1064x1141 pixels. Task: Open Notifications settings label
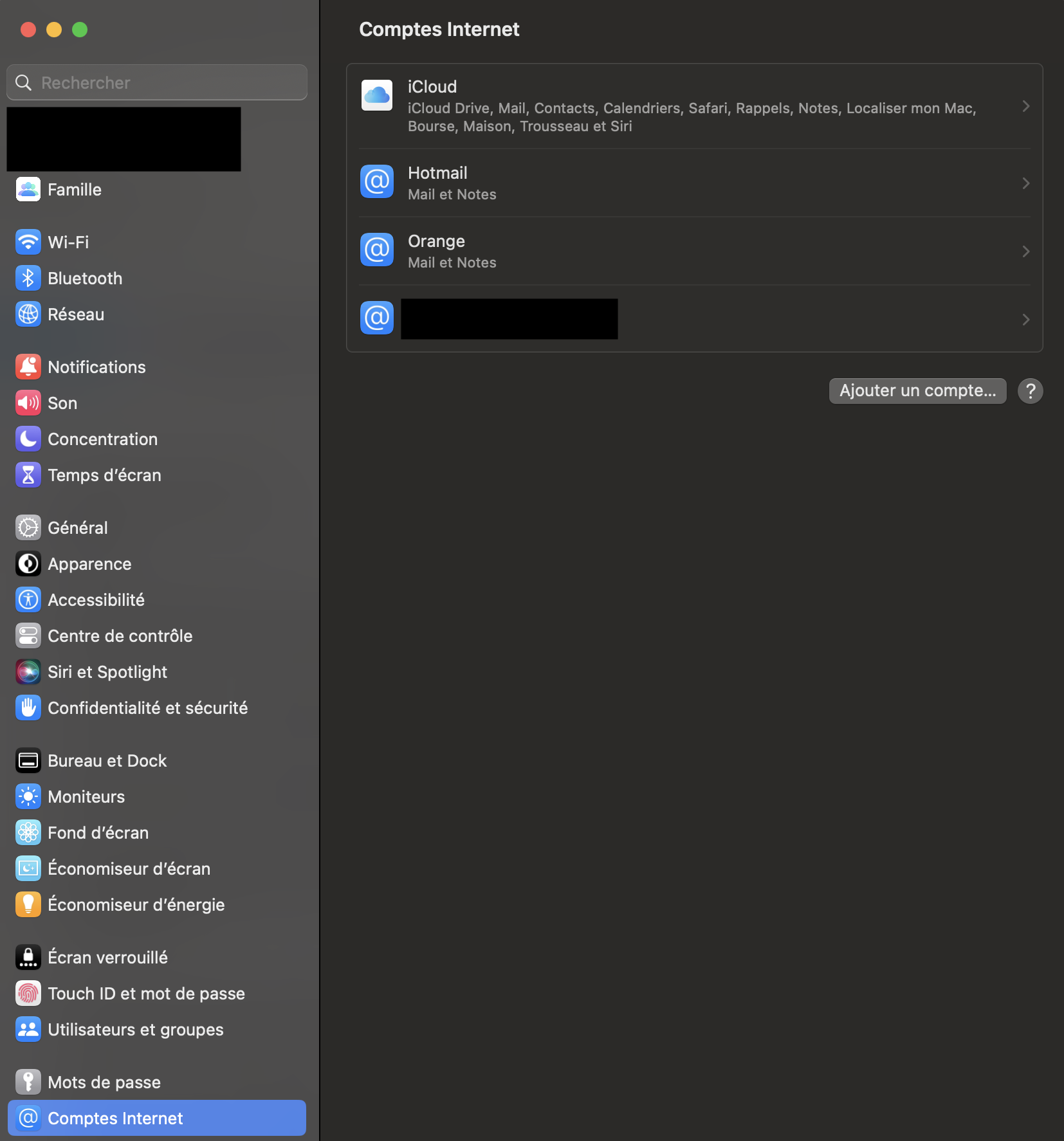coord(97,367)
